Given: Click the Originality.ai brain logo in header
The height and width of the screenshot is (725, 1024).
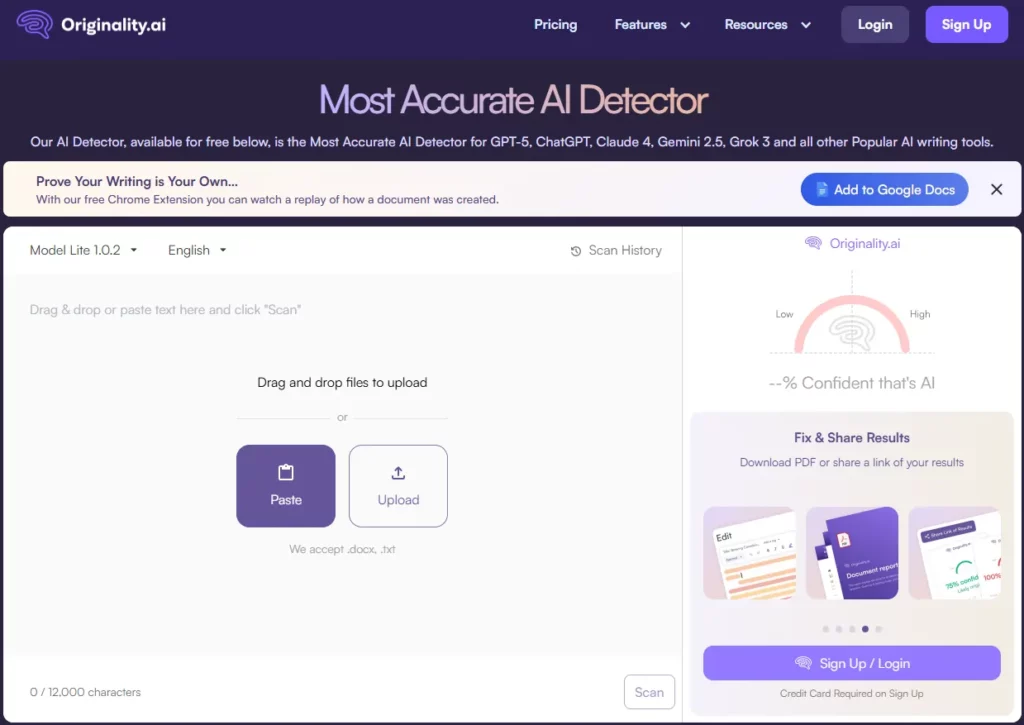Looking at the screenshot, I should tap(35, 24).
